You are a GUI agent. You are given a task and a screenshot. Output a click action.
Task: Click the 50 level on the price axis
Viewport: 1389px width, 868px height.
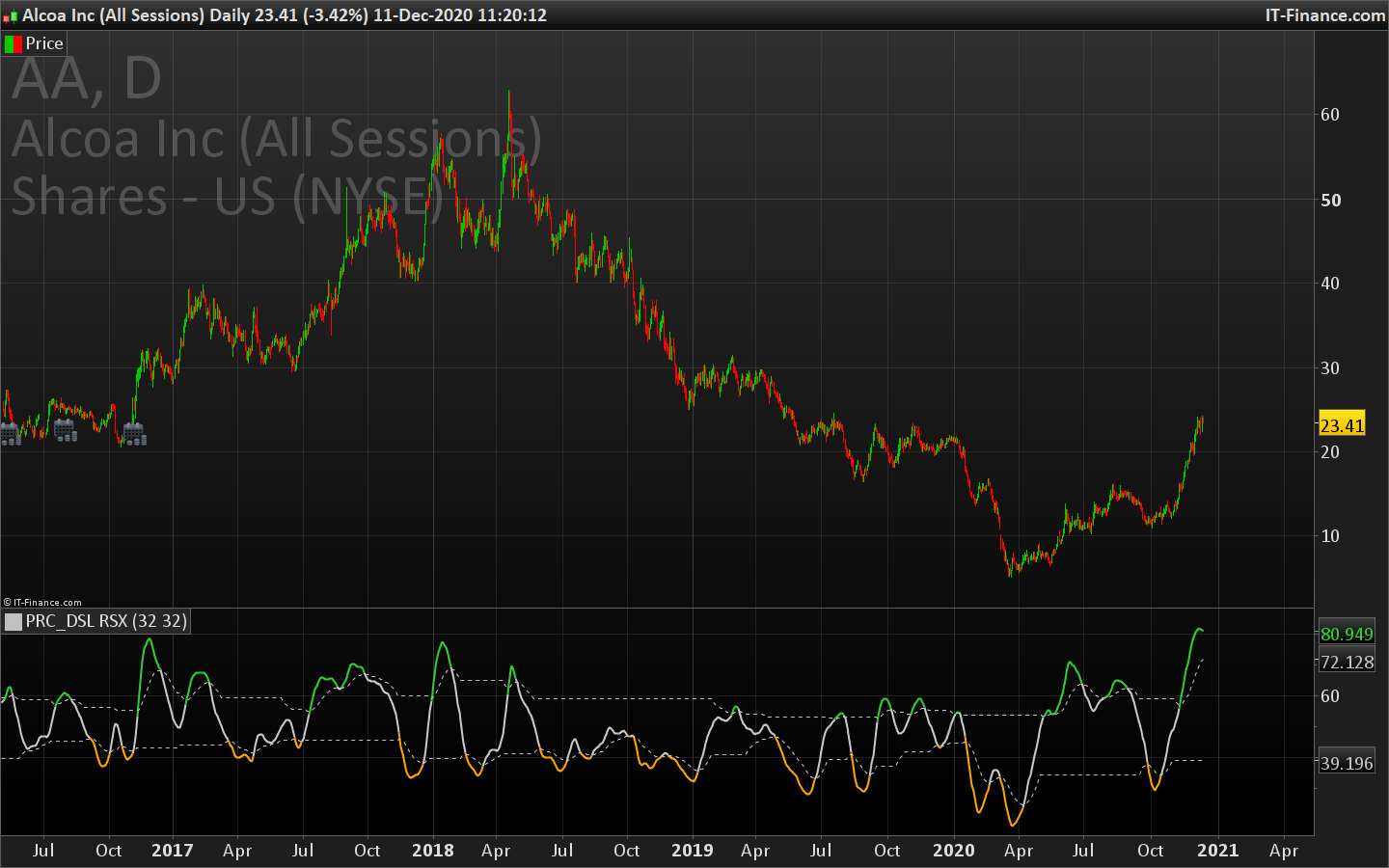pyautogui.click(x=1330, y=201)
